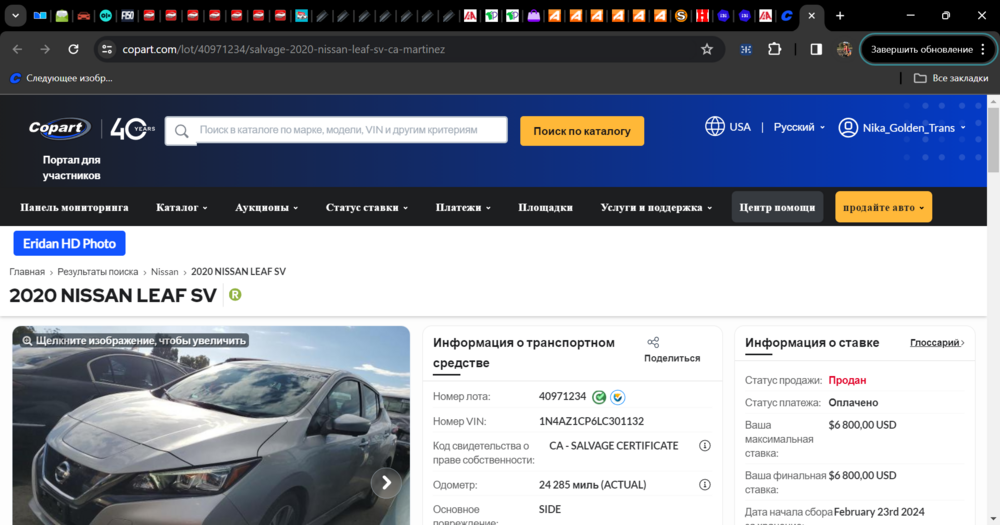Close the active Copart lot tab
Screen dimensions: 1000x525
811,16
